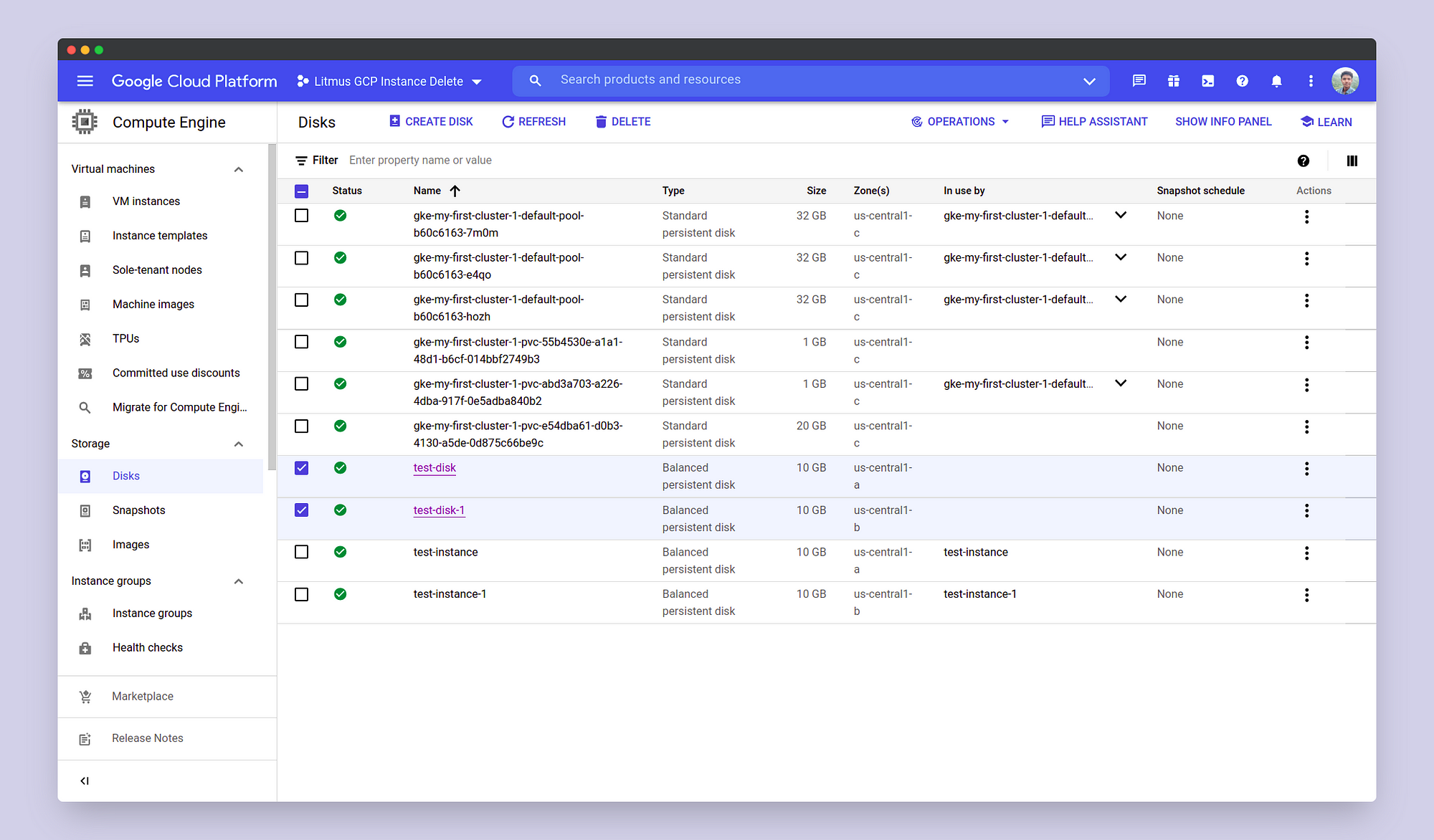The width and height of the screenshot is (1434, 840).
Task: Open the top bar three-dot settings menu
Action: [1311, 81]
